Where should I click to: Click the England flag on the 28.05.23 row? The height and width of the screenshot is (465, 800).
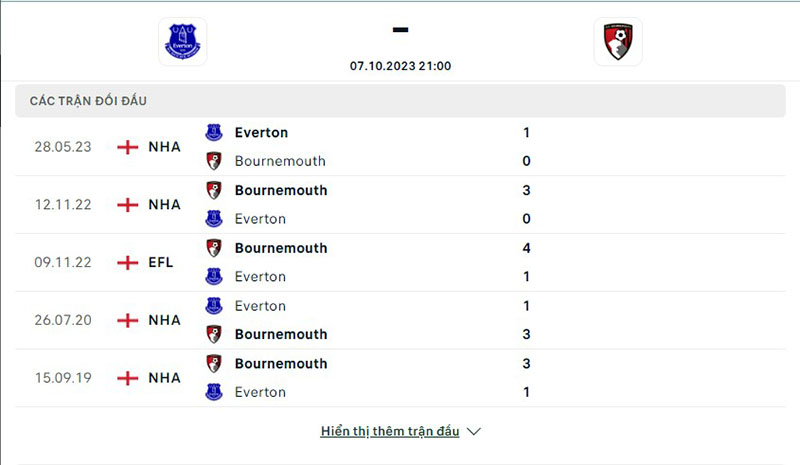[x=127, y=147]
